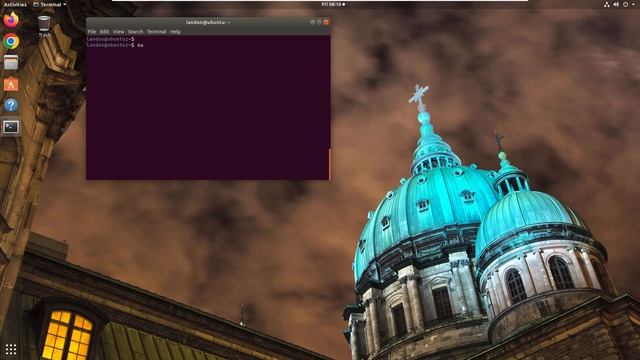Open the Files manager in dock

tap(11, 62)
